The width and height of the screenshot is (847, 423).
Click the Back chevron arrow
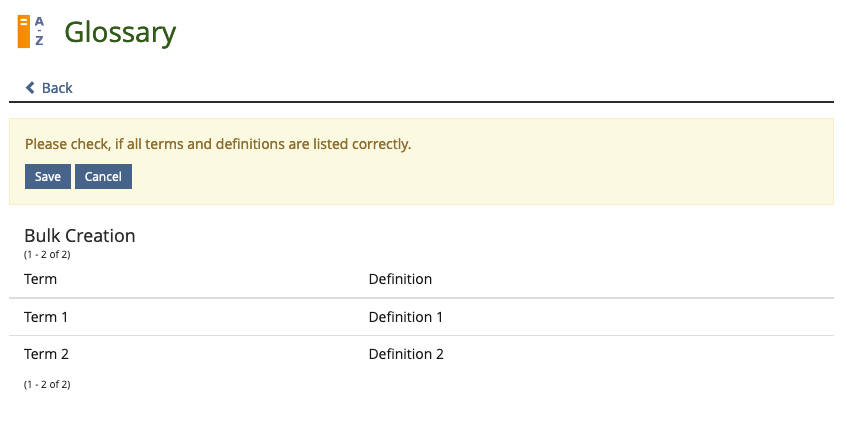(30, 88)
